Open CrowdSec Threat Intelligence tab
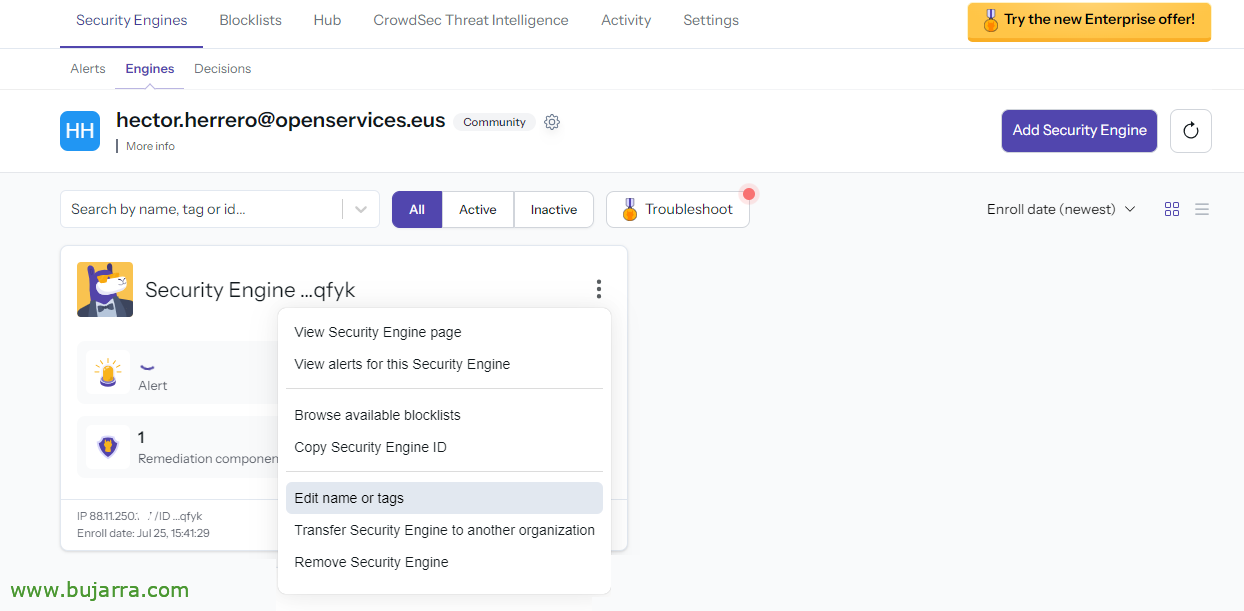Screen dimensions: 1244x611 [x=471, y=20]
